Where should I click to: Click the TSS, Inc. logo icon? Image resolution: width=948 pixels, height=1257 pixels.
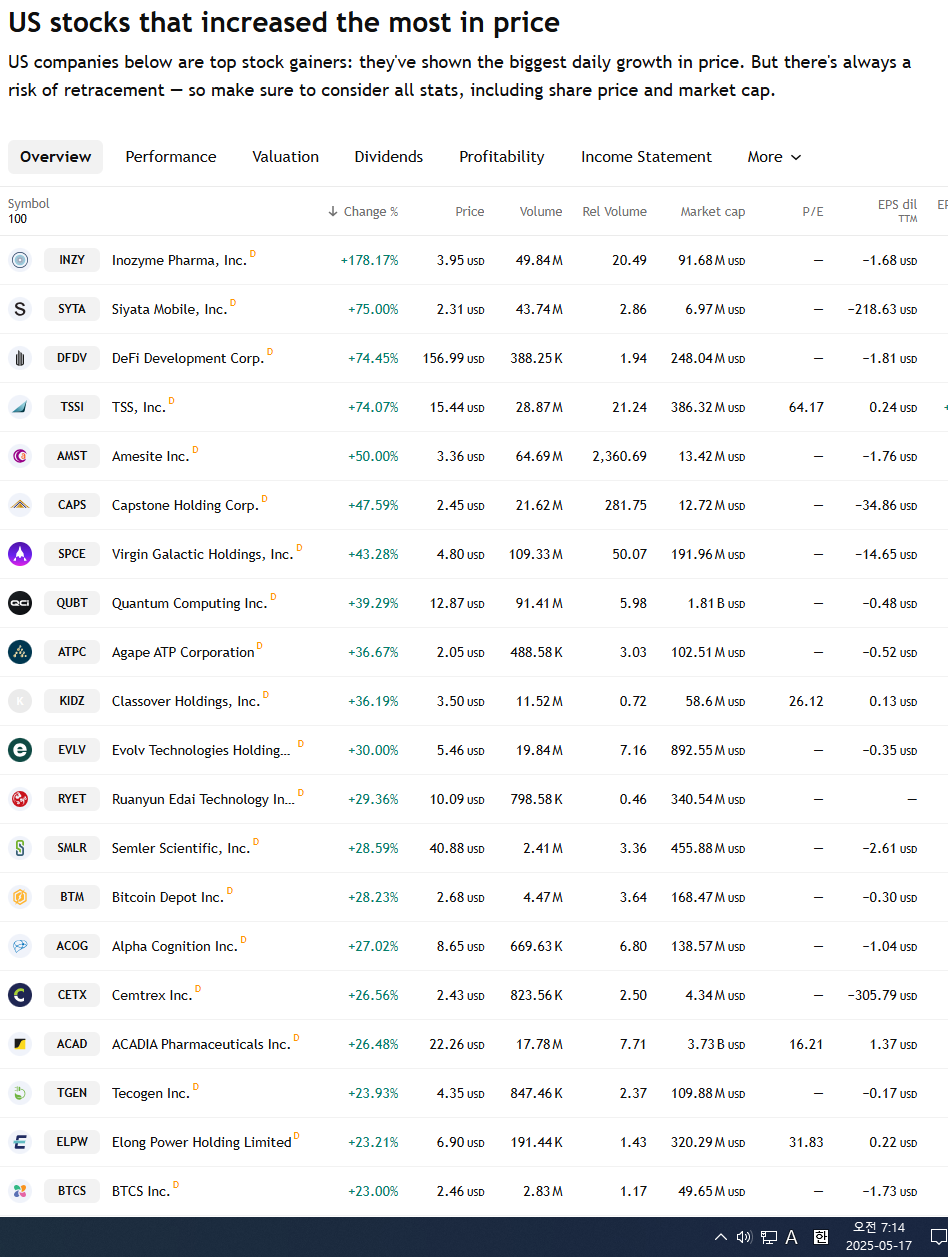[x=20, y=407]
